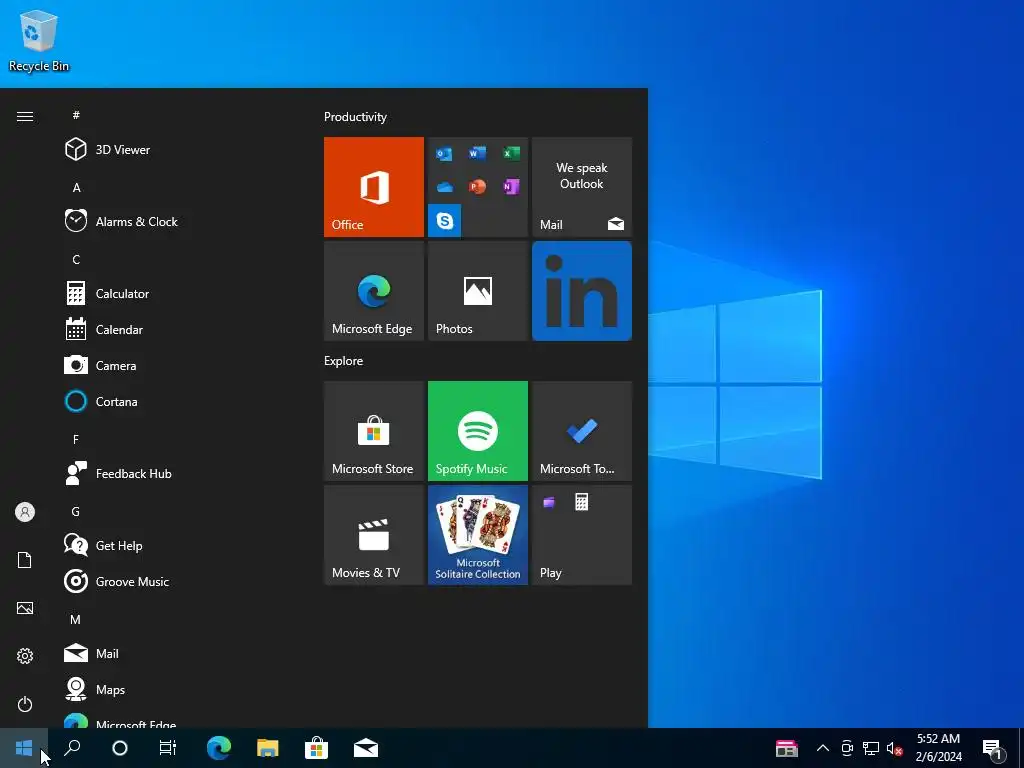Click the news widget icon on taskbar
1024x768 pixels.
787,748
